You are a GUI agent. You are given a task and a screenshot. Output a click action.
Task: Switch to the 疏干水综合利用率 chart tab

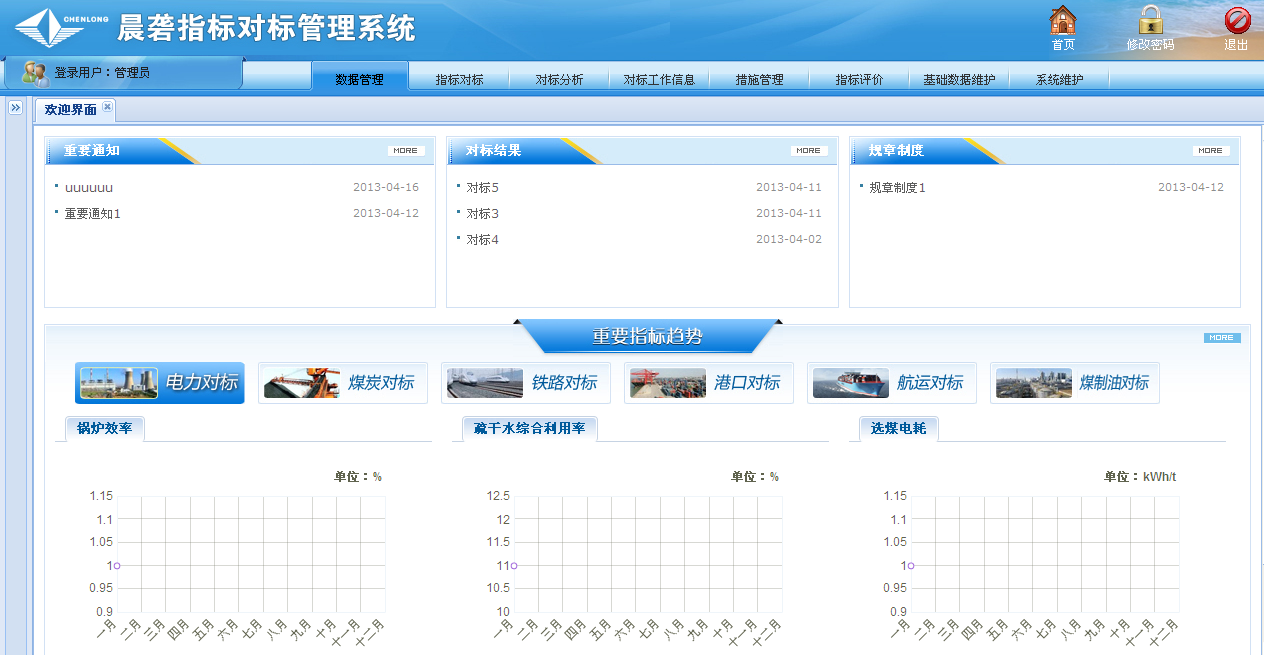pyautogui.click(x=530, y=428)
